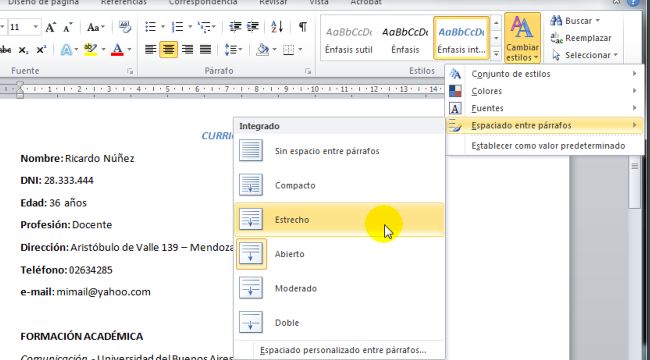Click the vertical scrollbar thumb
This screenshot has width=650, height=360.
(x=634, y=182)
